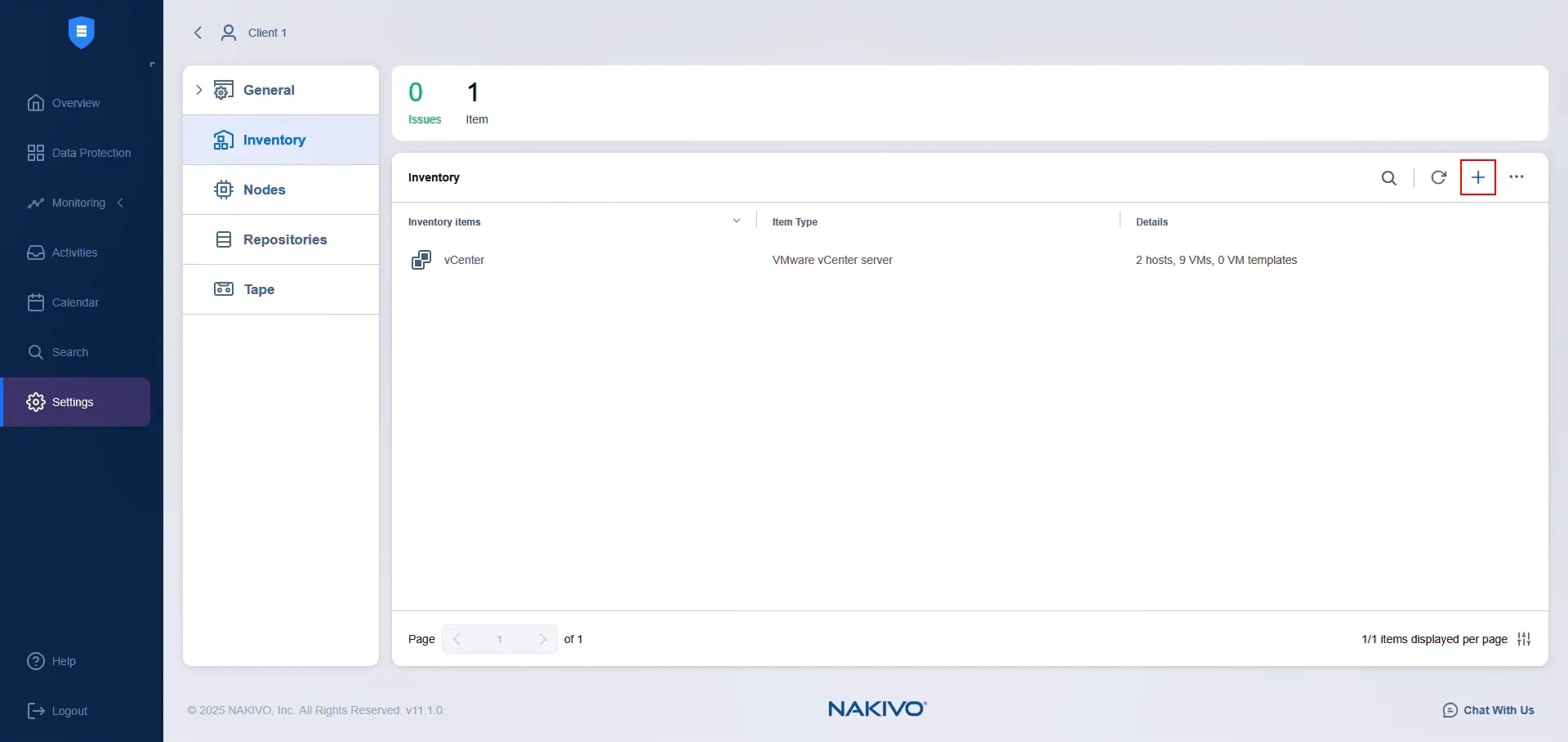Open the vCenter inventory item

click(x=464, y=260)
